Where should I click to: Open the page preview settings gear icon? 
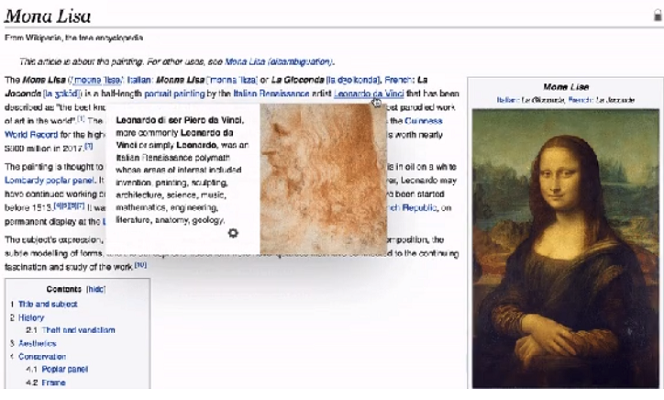pos(233,233)
